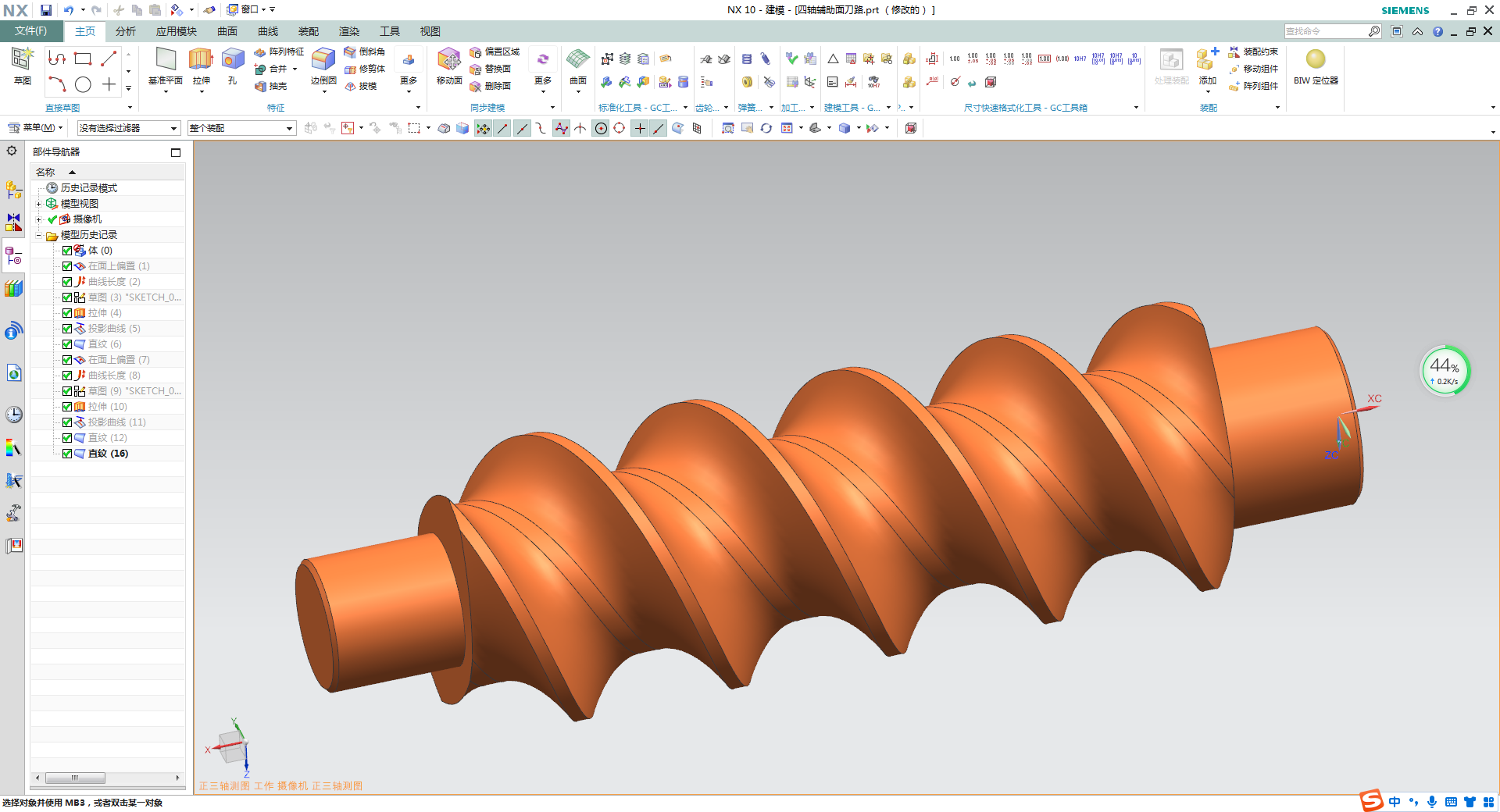Uncheck the 体 (0) feature checkbox
This screenshot has width=1500, height=812.
point(67,251)
